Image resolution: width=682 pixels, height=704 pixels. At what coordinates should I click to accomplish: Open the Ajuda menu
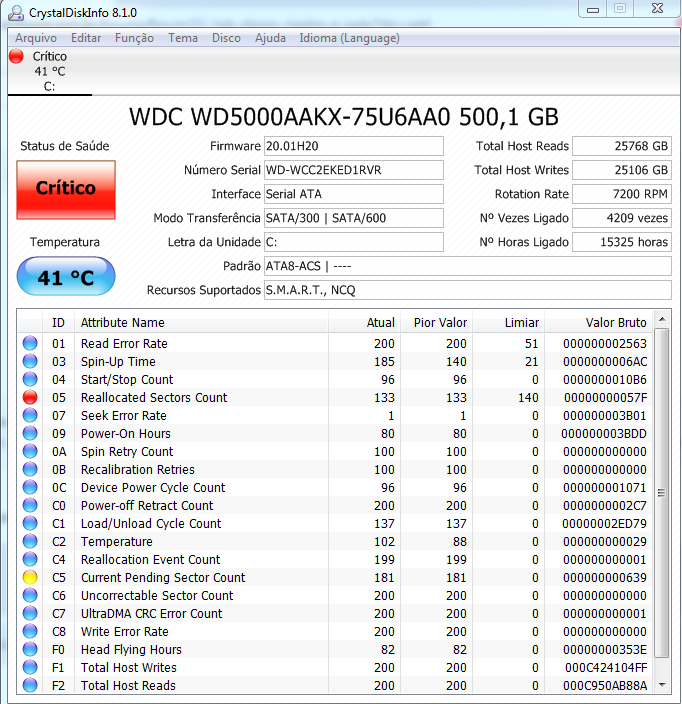270,38
